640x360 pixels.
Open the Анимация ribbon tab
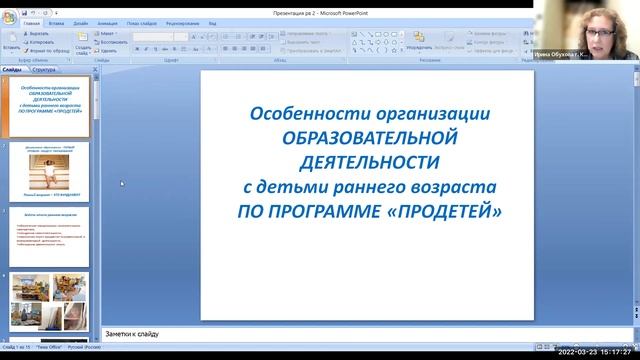(x=107, y=24)
